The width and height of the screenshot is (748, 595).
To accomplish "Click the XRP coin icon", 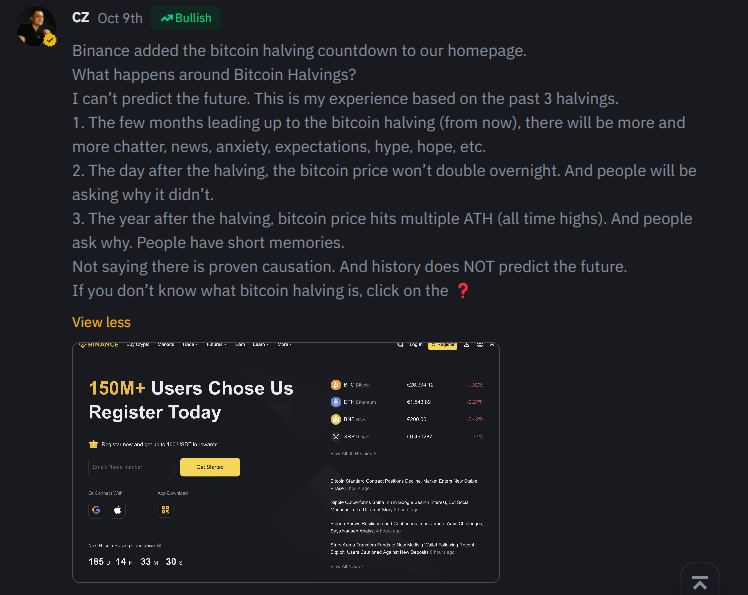I will [x=336, y=436].
